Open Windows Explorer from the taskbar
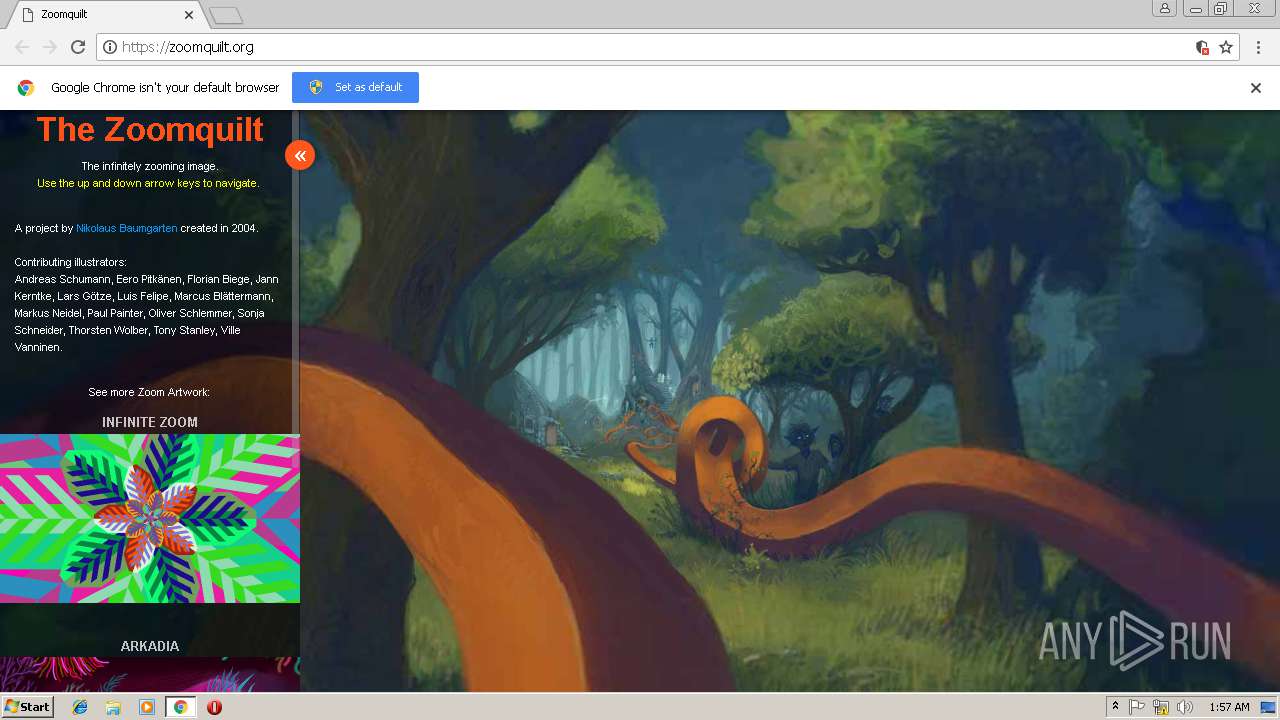The height and width of the screenshot is (720, 1280). click(113, 707)
